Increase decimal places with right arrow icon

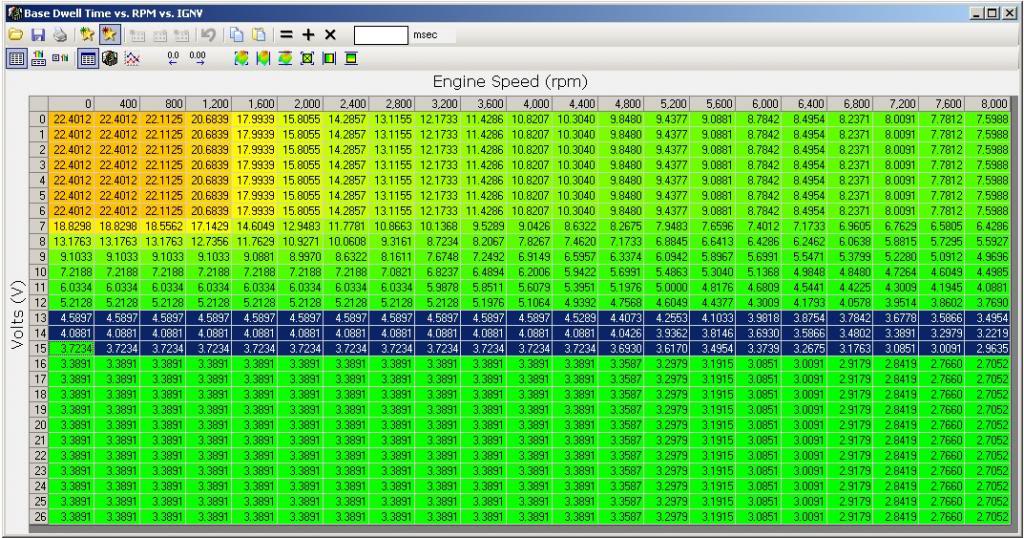click(x=197, y=58)
